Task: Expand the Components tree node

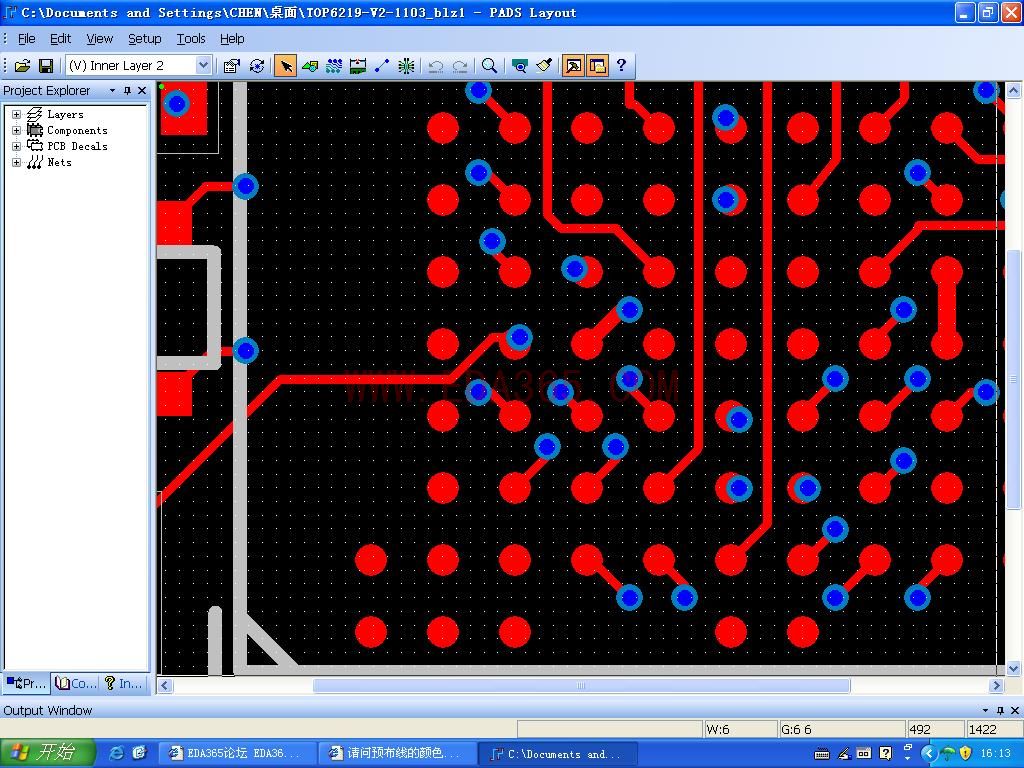Action: pyautogui.click(x=16, y=131)
